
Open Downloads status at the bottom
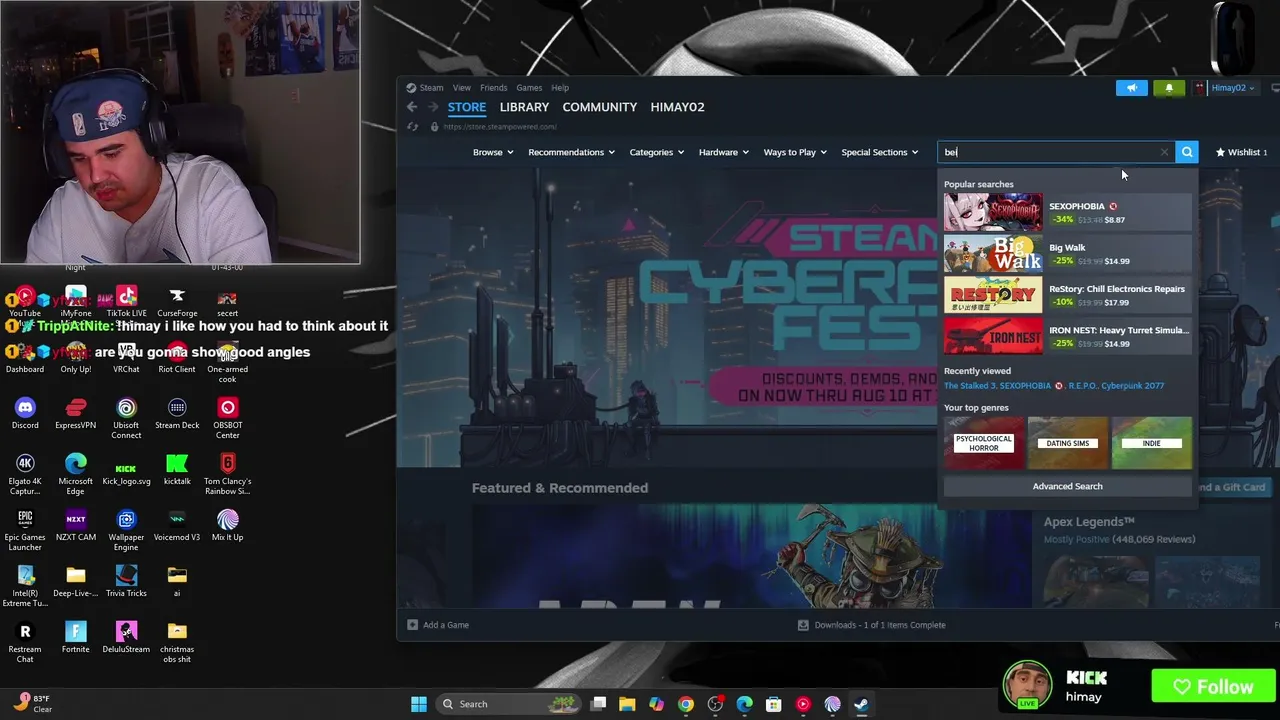tap(871, 625)
